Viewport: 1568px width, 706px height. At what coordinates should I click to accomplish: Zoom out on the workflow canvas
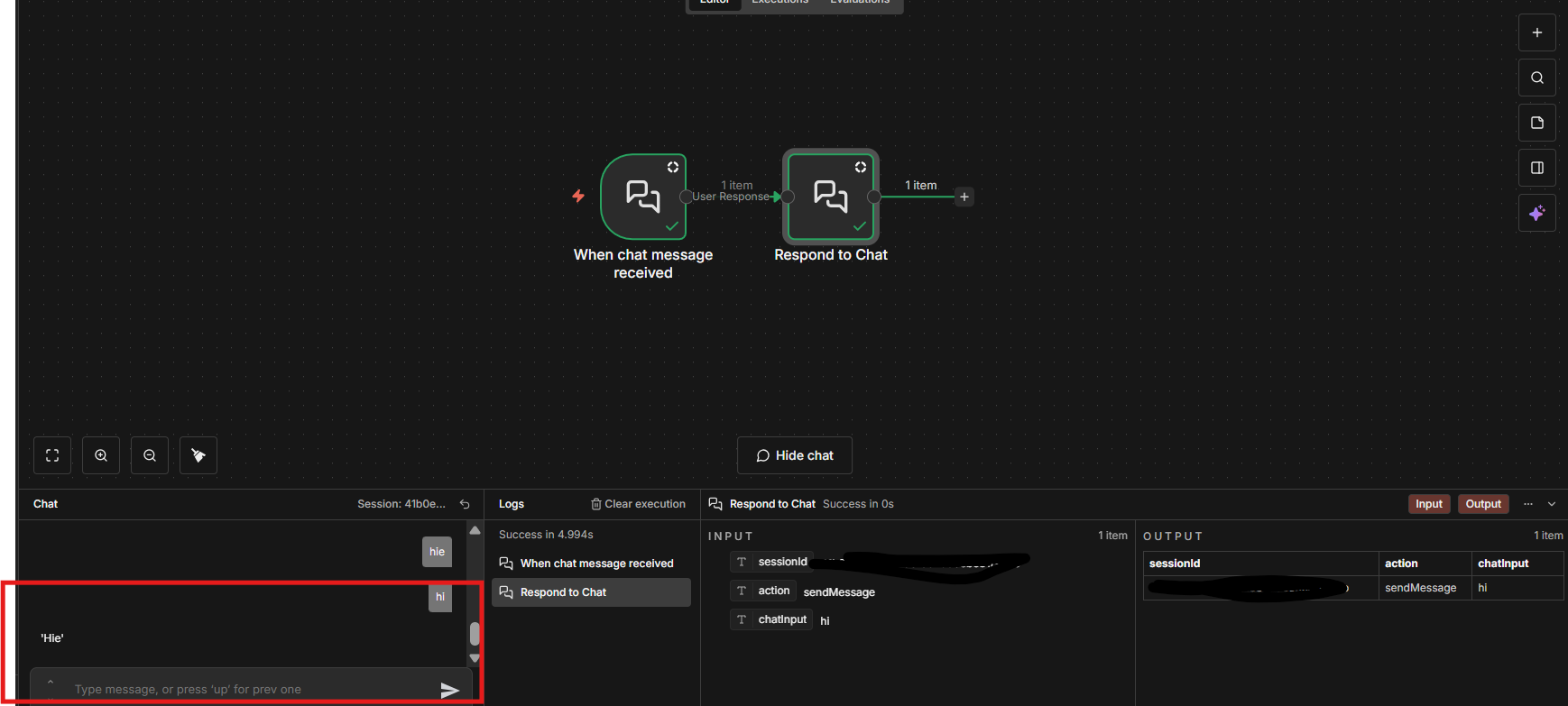click(150, 455)
